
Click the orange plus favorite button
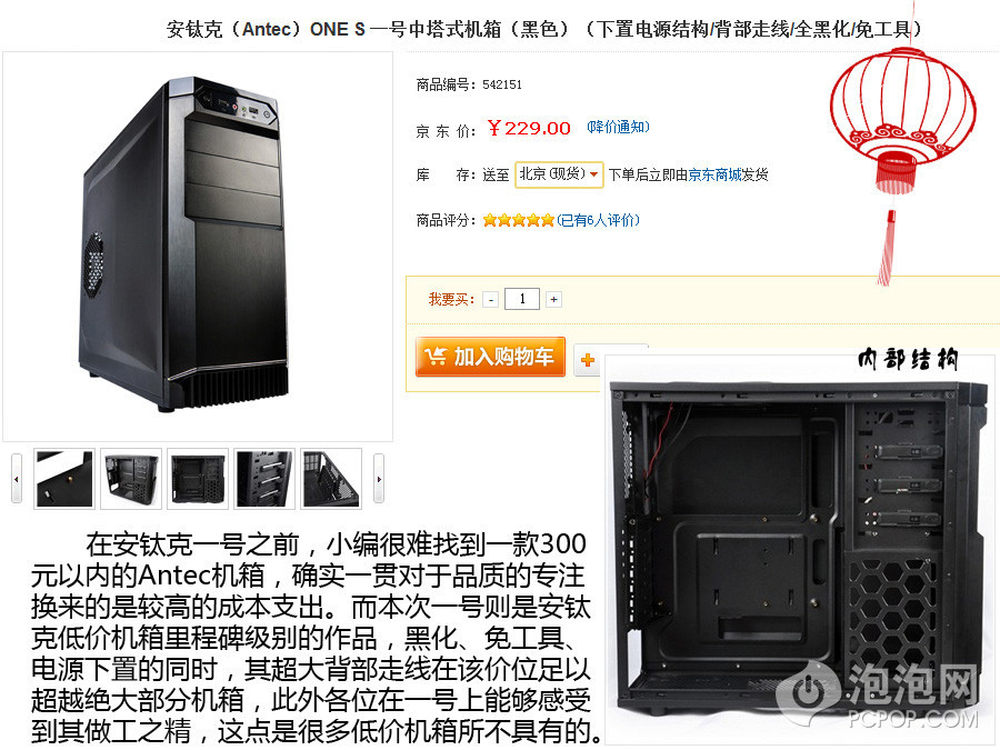(x=587, y=360)
